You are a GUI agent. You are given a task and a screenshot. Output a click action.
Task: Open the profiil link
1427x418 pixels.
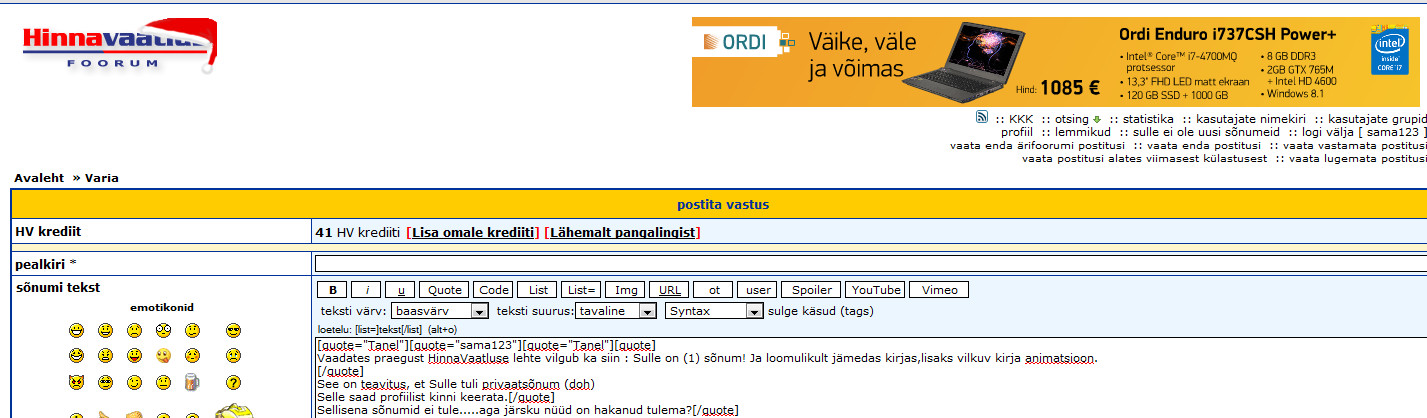pos(1016,132)
